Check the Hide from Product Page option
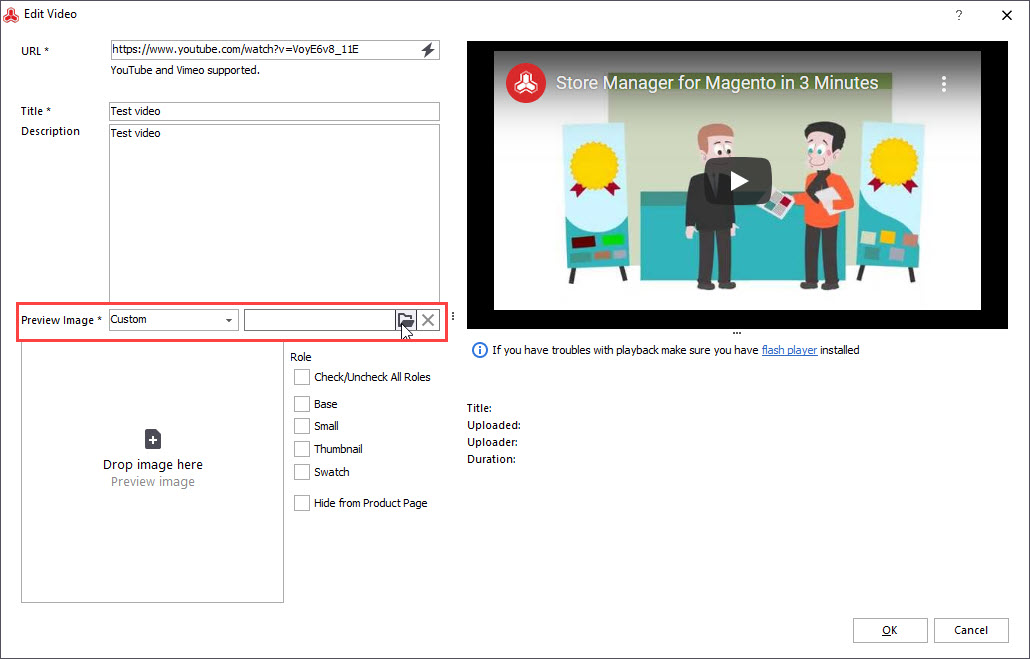 (x=302, y=503)
